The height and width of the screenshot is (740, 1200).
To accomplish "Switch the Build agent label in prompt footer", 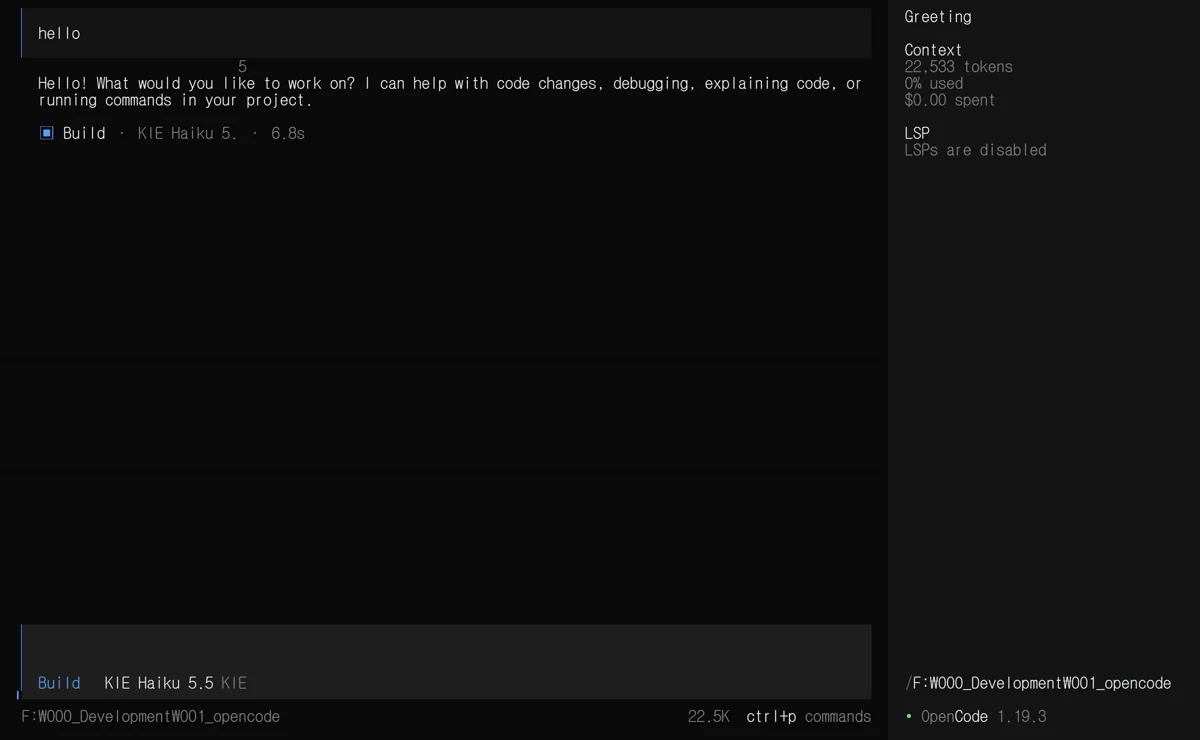I will click(59, 683).
